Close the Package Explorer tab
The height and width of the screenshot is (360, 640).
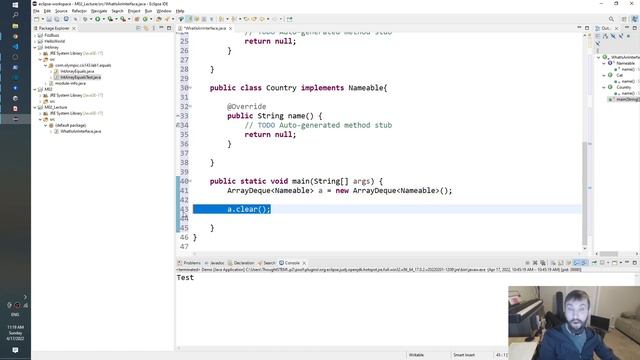(x=74, y=29)
